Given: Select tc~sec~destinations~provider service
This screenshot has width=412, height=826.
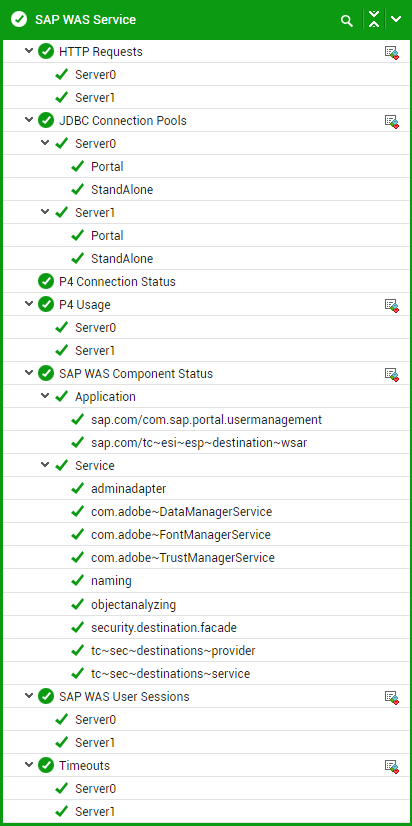Looking at the screenshot, I should (x=173, y=651).
